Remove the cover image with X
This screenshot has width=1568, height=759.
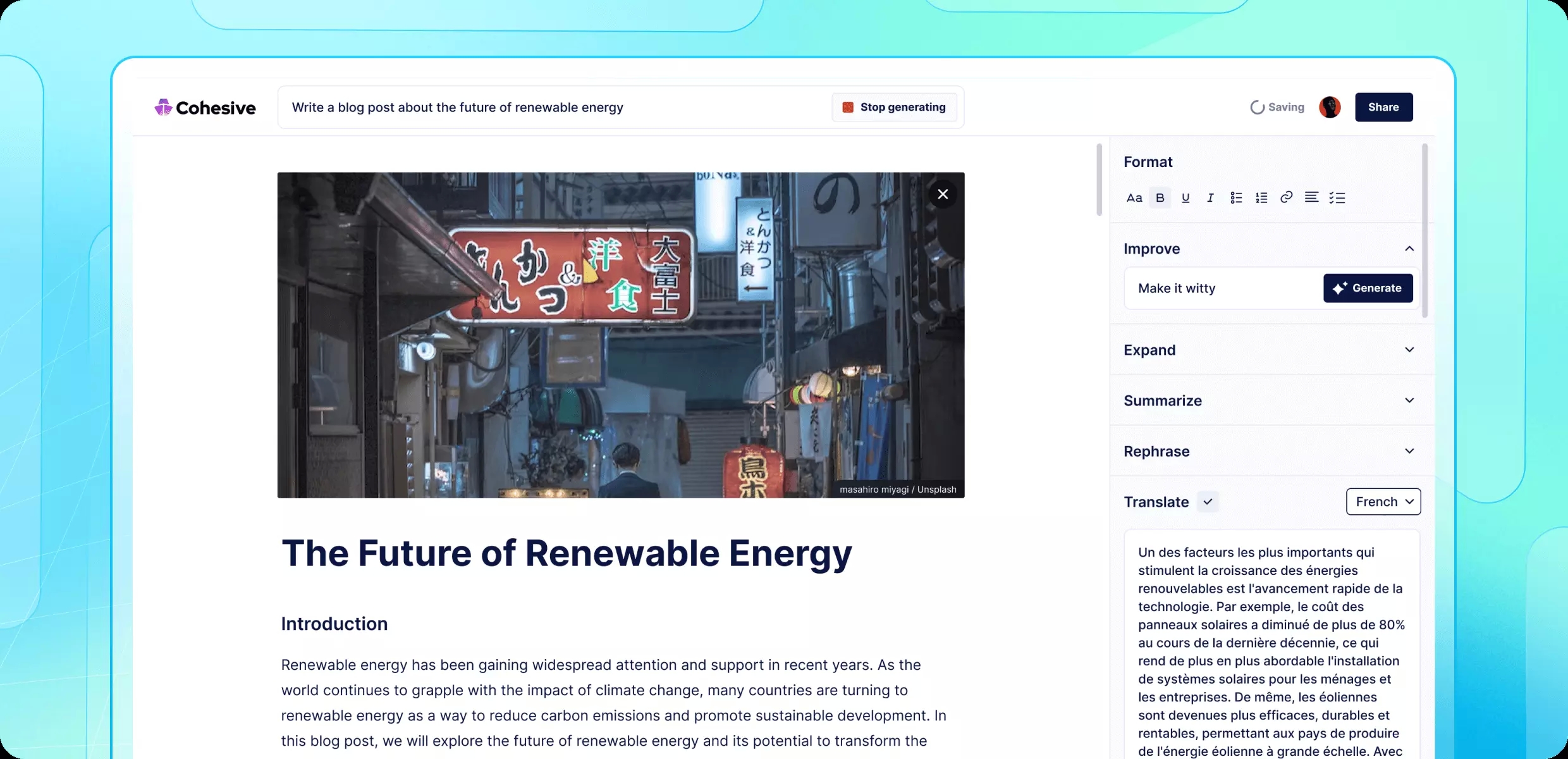coord(943,194)
